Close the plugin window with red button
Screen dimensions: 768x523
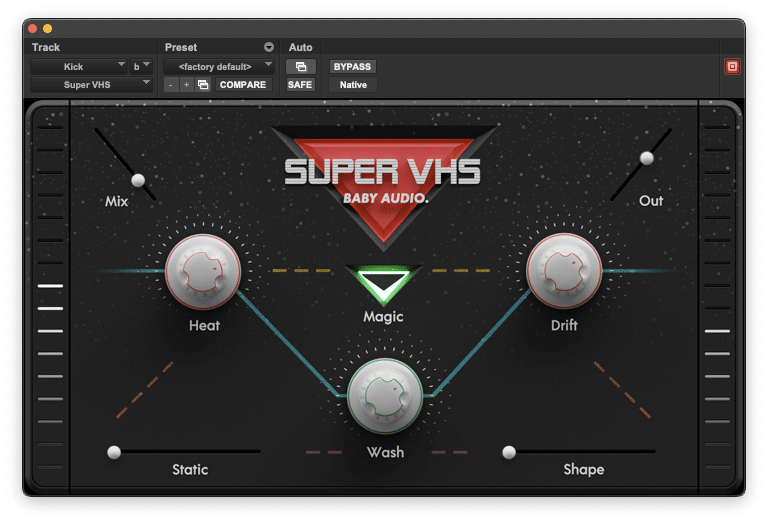click(33, 28)
